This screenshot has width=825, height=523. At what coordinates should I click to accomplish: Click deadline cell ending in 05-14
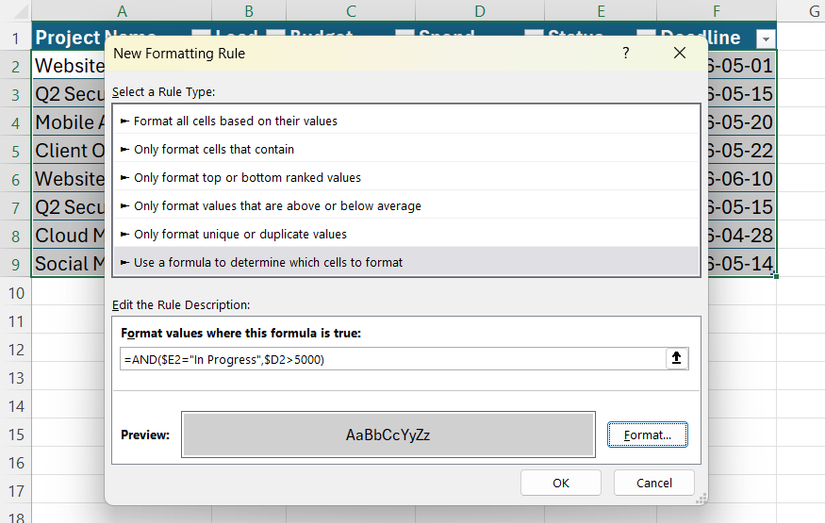coord(741,264)
